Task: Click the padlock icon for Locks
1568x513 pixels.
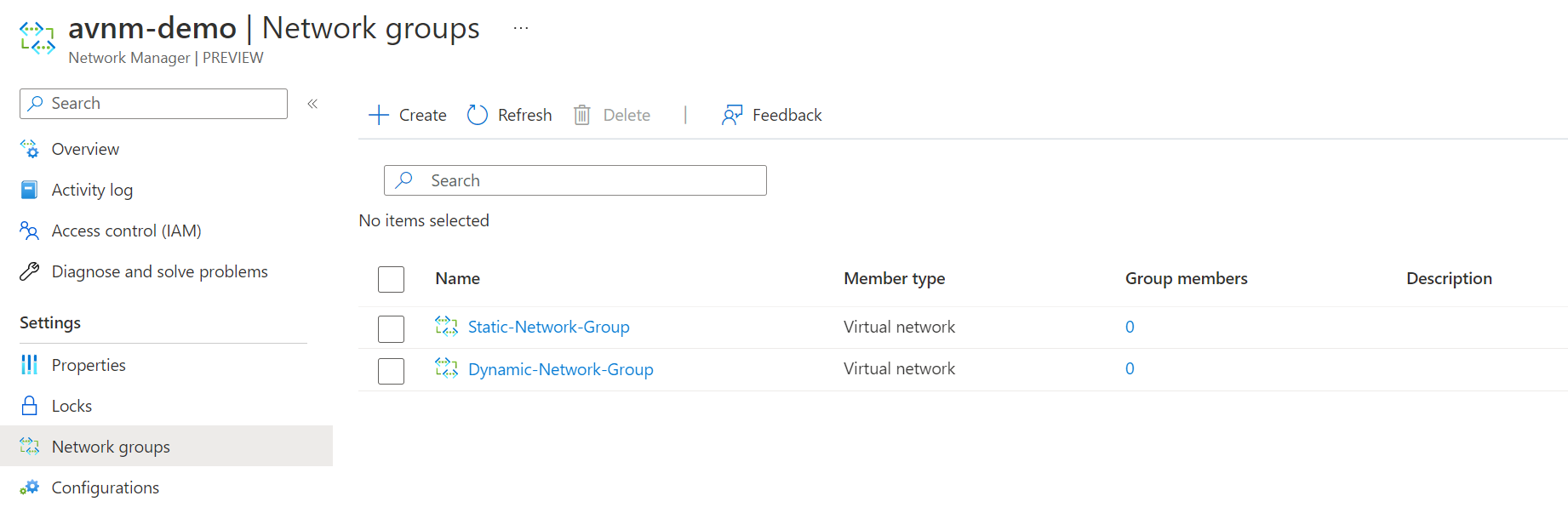Action: click(29, 405)
